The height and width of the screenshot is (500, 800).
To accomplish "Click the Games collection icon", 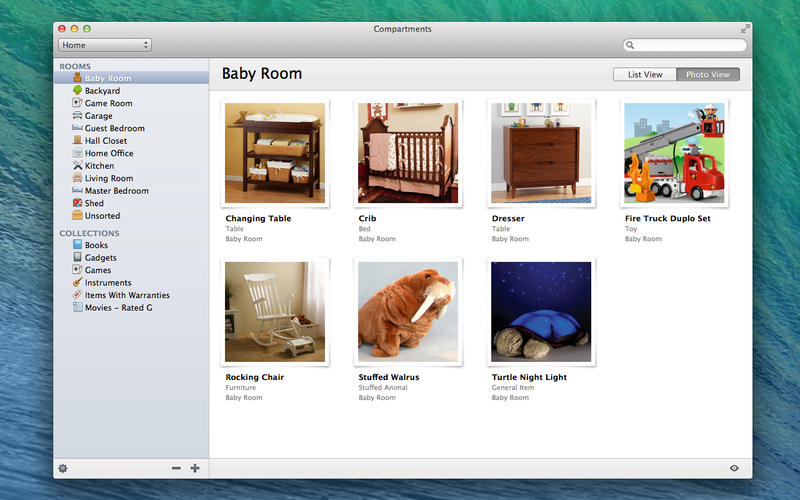I will (78, 269).
